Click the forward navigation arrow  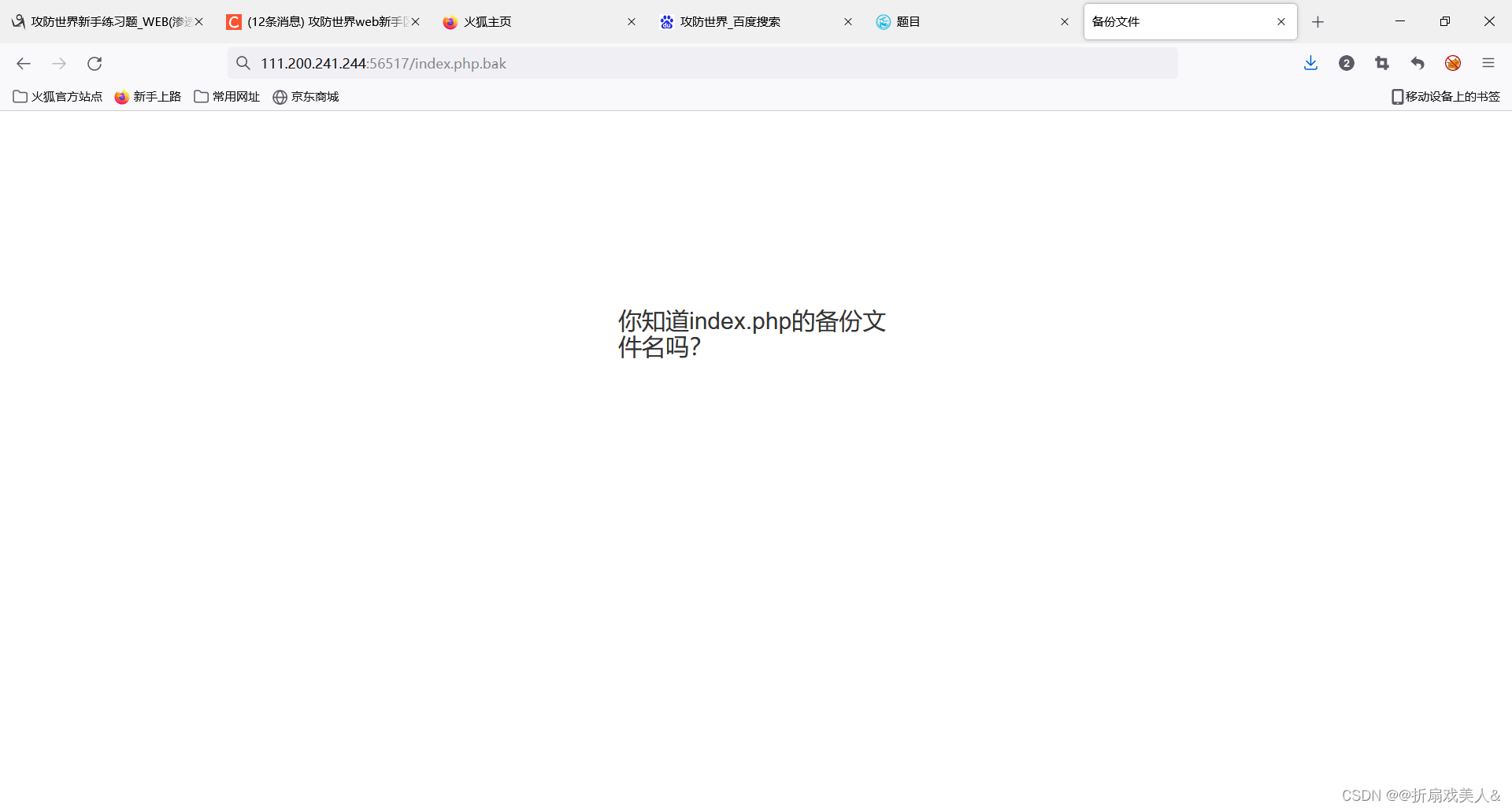tap(59, 64)
